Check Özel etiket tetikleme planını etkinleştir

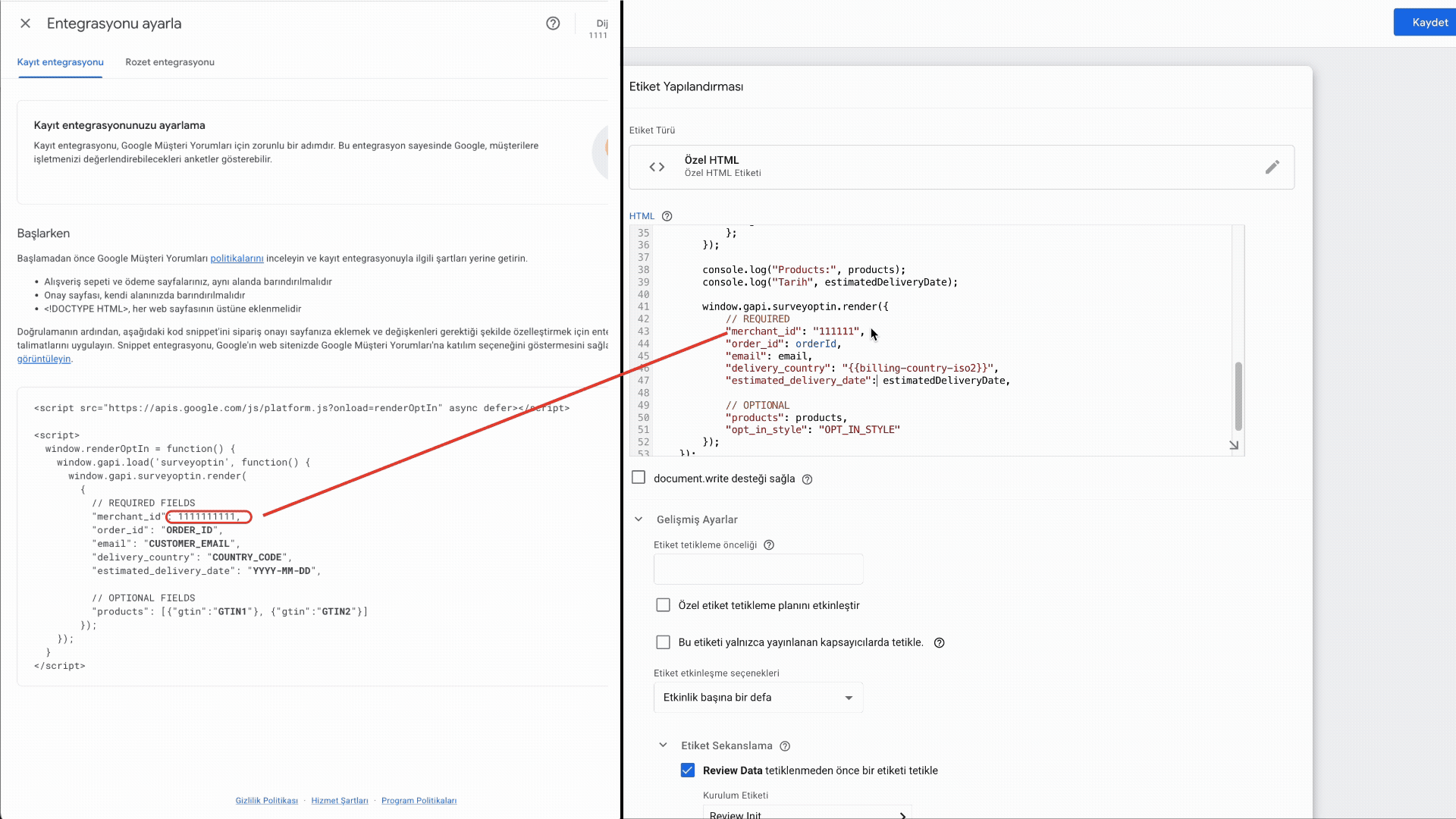[663, 605]
